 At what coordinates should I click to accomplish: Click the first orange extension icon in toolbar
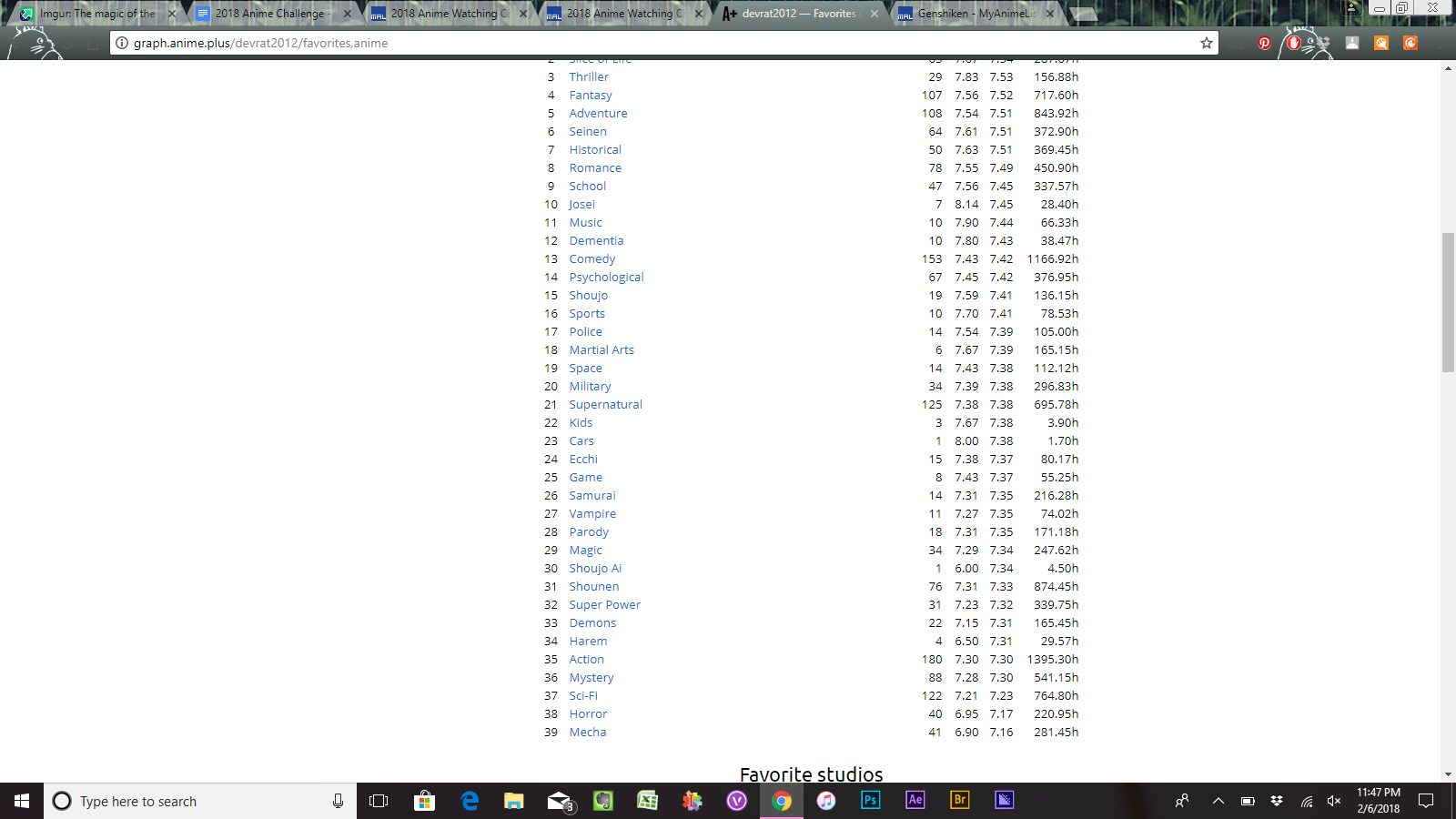(1381, 43)
